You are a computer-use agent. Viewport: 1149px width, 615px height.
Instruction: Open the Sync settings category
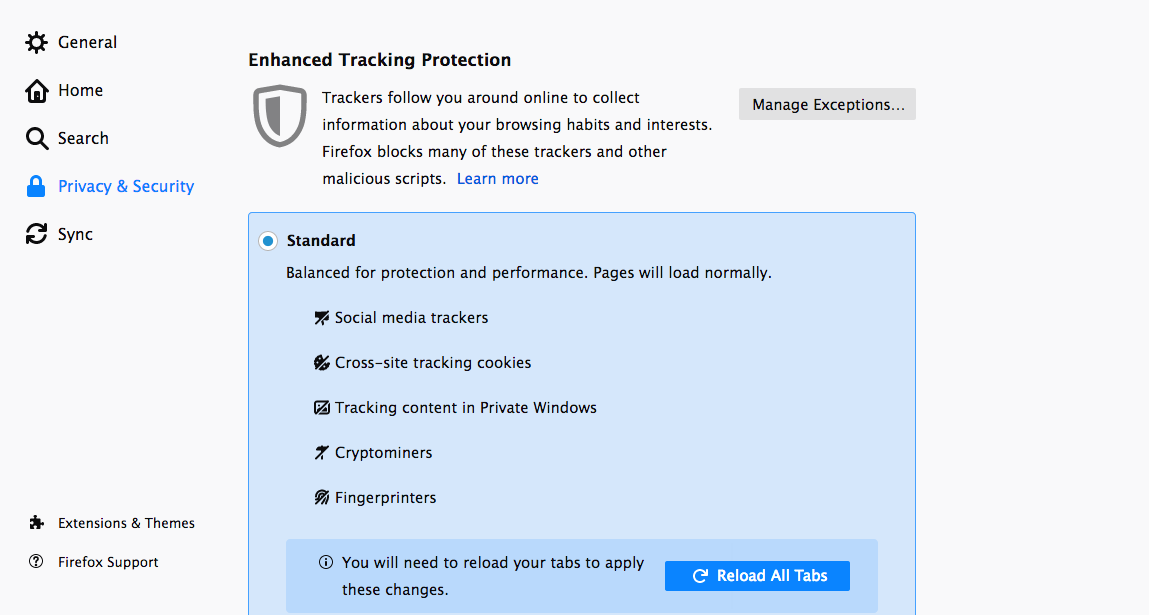click(75, 235)
